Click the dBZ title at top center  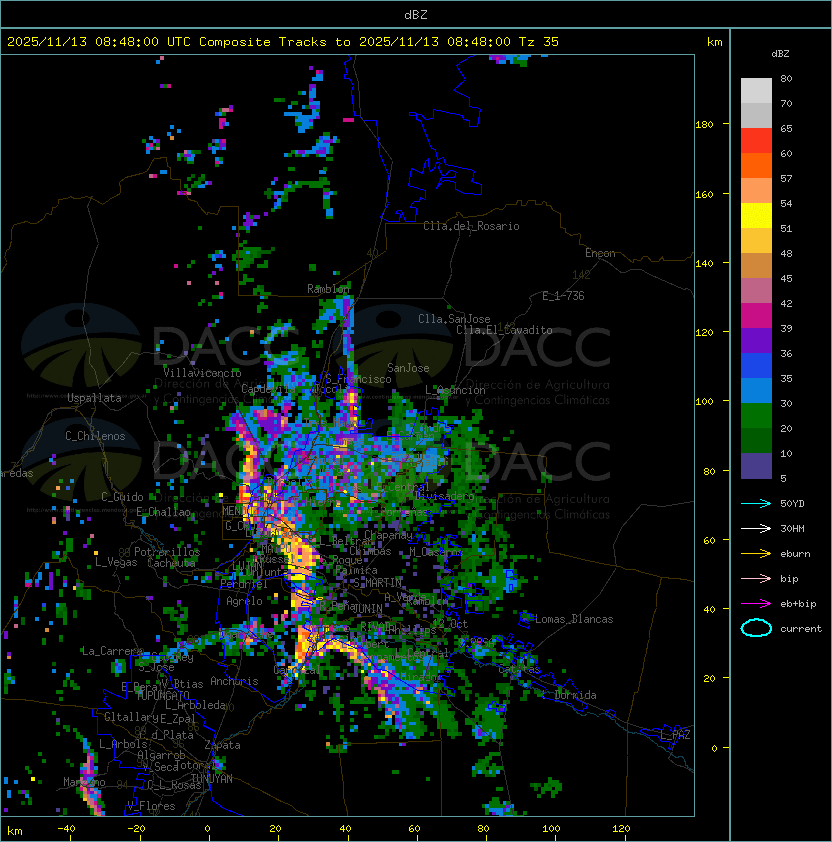(416, 15)
